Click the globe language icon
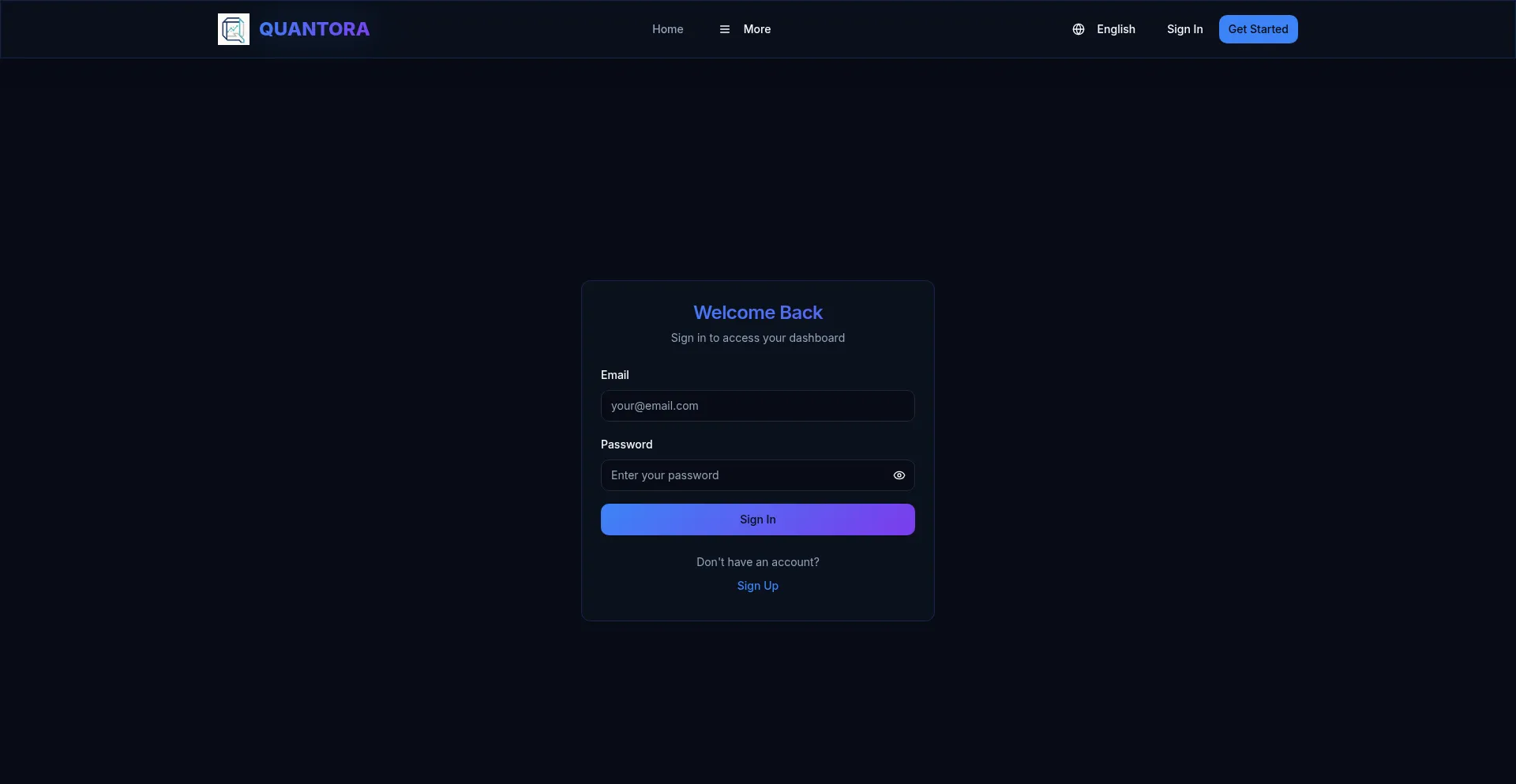This screenshot has width=1516, height=784. 1079,29
